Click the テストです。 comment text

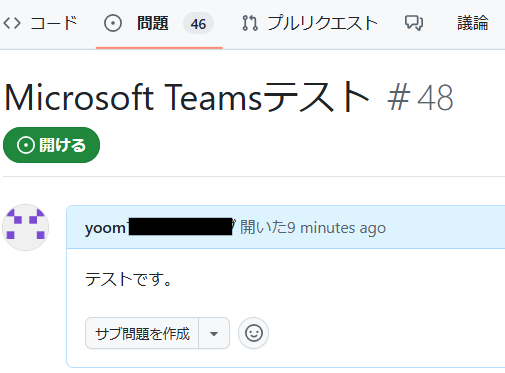pyautogui.click(x=129, y=279)
